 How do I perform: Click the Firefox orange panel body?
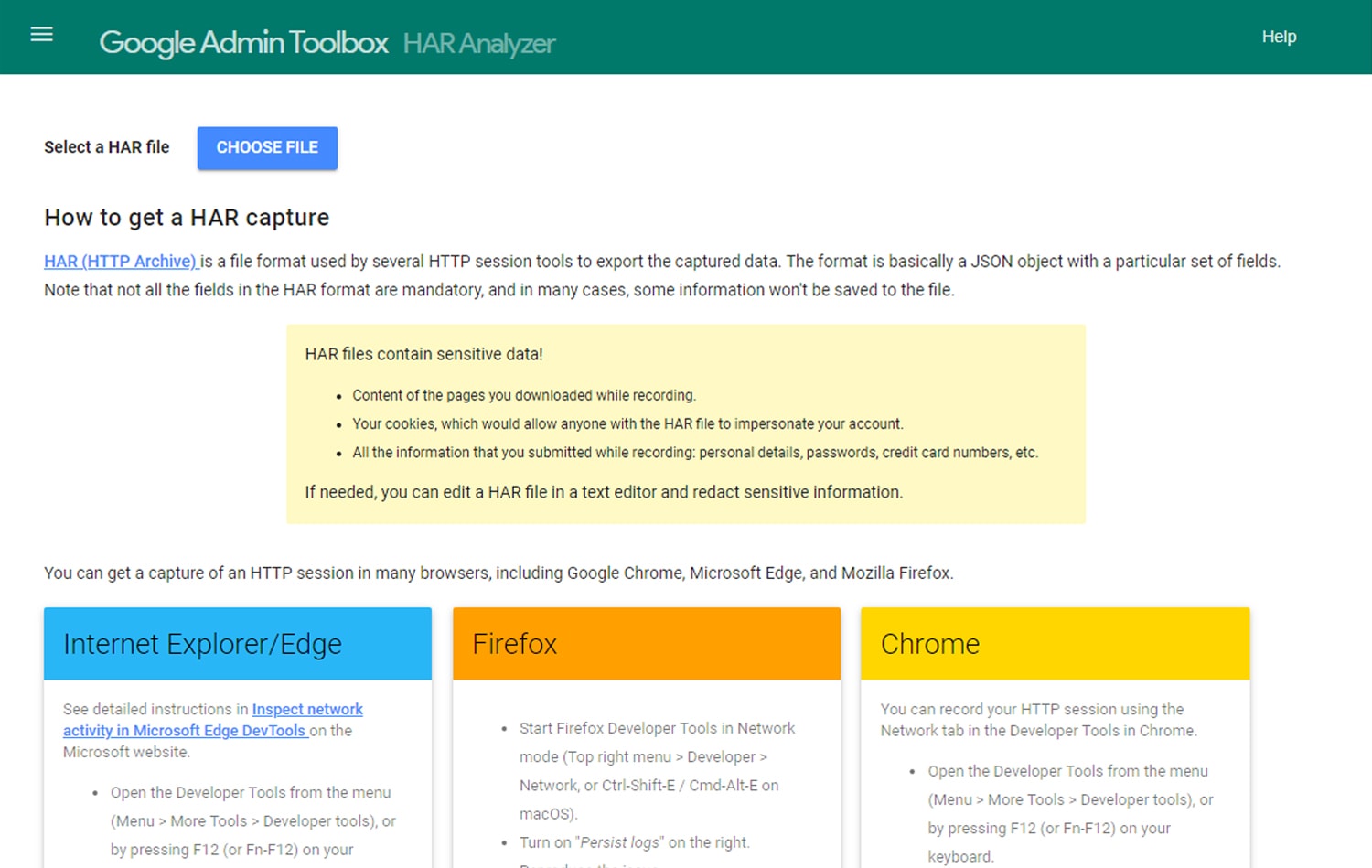pyautogui.click(x=647, y=777)
